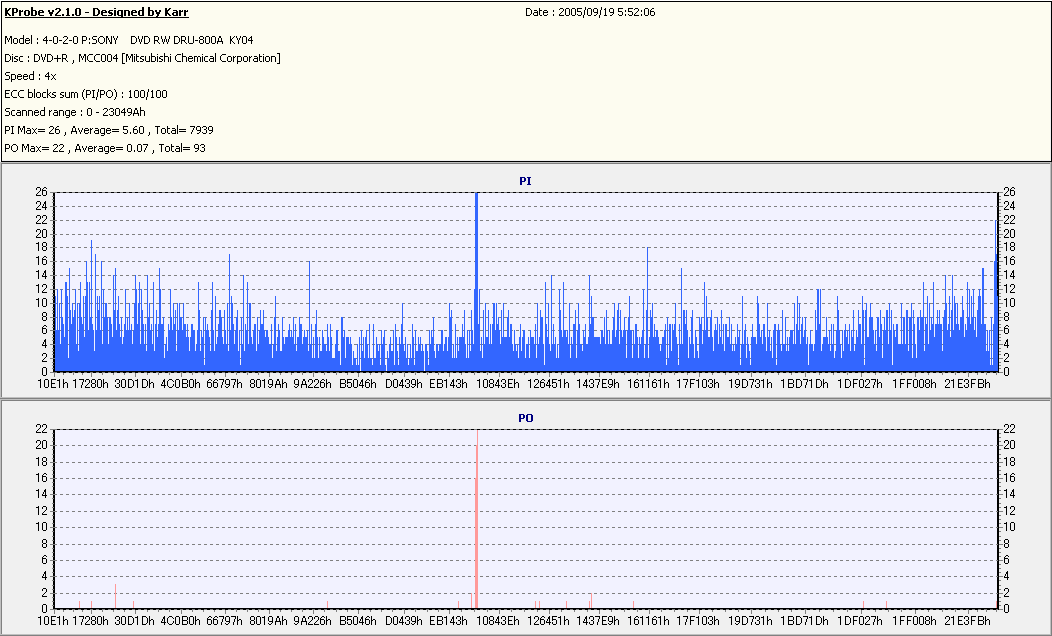Click the tall PO spike reaching 22
Image resolution: width=1052 pixels, height=636 pixels.
(477, 520)
